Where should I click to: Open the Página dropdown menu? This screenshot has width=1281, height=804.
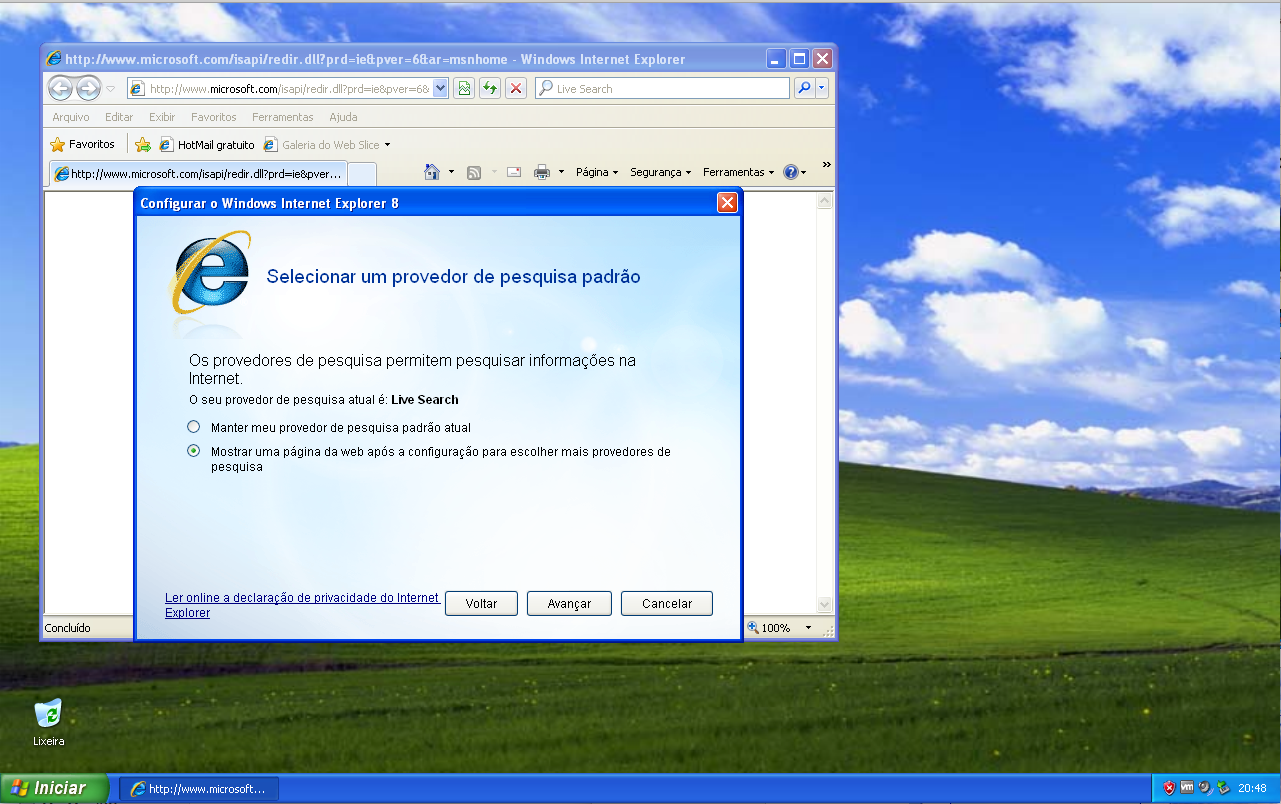(x=596, y=172)
